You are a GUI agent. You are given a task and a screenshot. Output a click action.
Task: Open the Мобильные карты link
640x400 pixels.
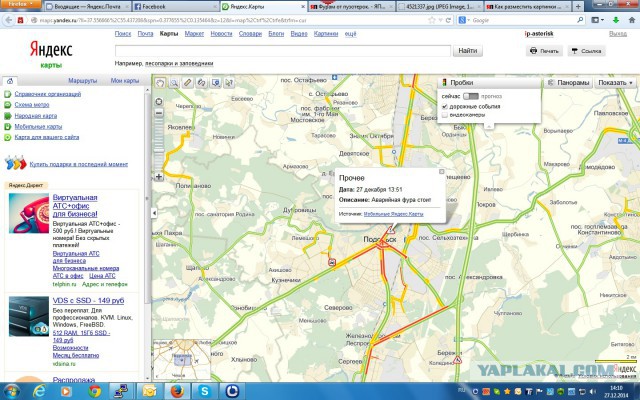pyautogui.click(x=38, y=127)
